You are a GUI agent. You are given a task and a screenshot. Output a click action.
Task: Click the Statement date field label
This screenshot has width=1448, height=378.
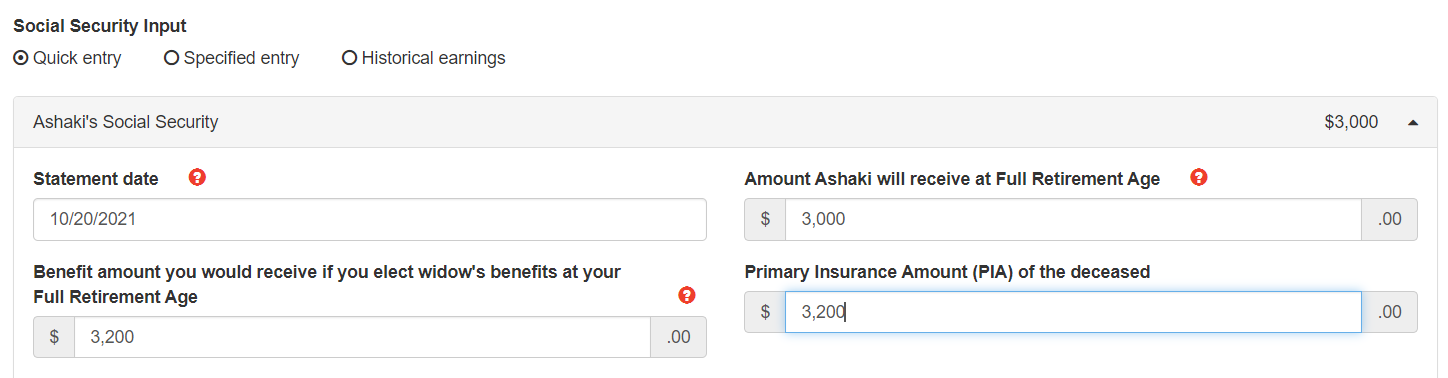pos(96,179)
